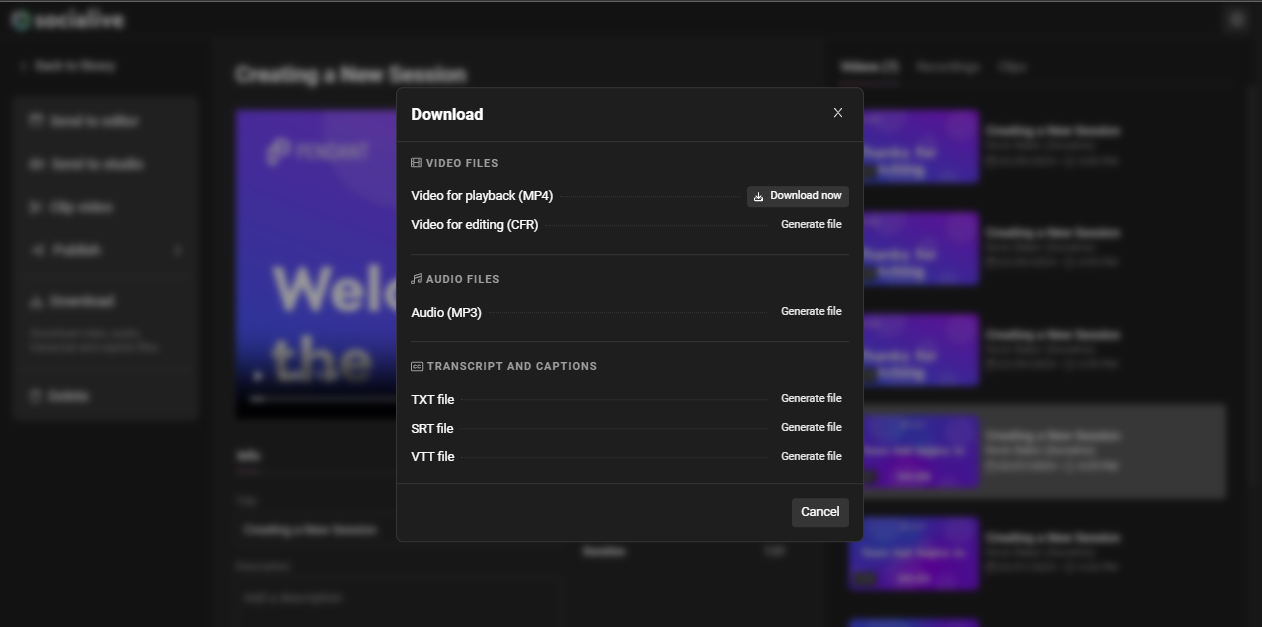1262x627 pixels.
Task: Close the Download dialog with the X icon
Action: [x=838, y=113]
